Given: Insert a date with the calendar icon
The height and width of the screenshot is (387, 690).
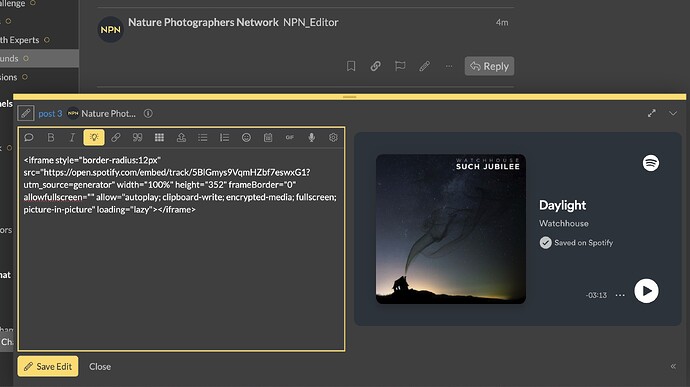Looking at the screenshot, I should (268, 137).
